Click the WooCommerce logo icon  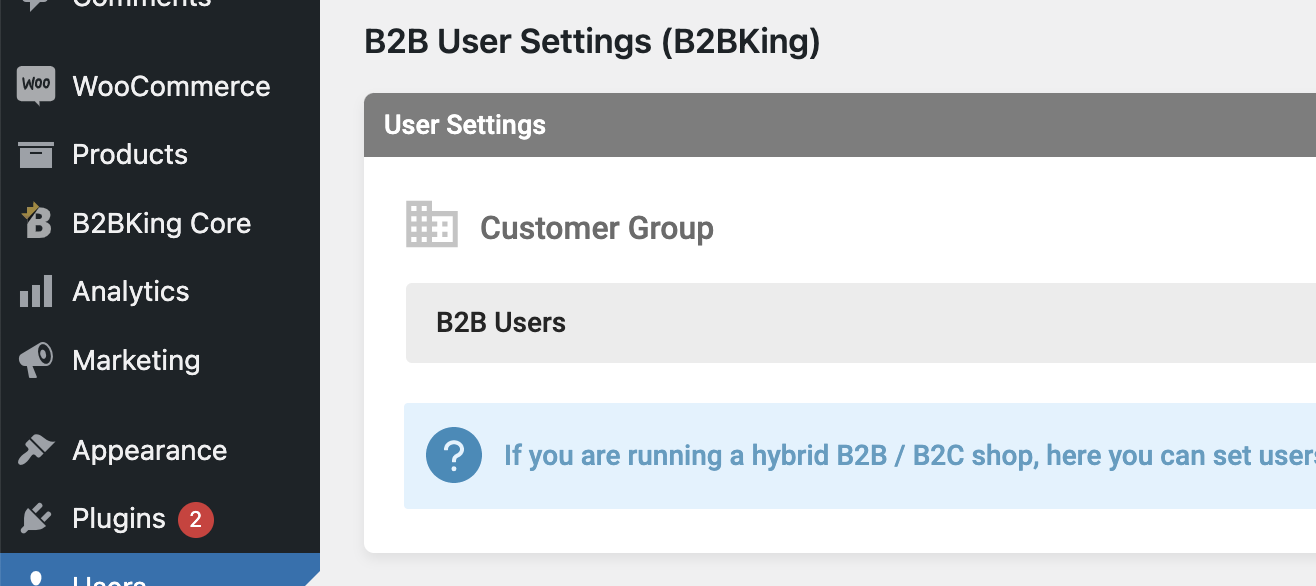click(36, 86)
